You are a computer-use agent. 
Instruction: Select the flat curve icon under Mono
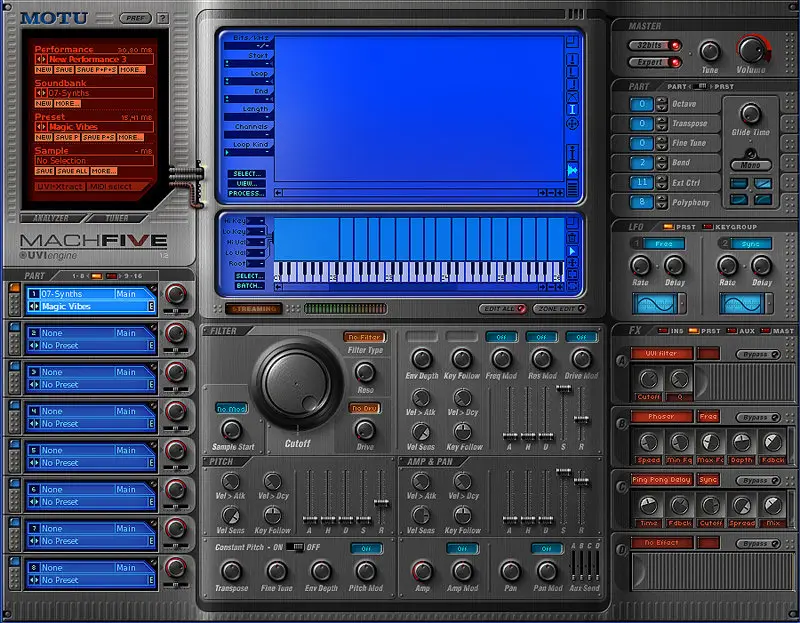pos(738,183)
